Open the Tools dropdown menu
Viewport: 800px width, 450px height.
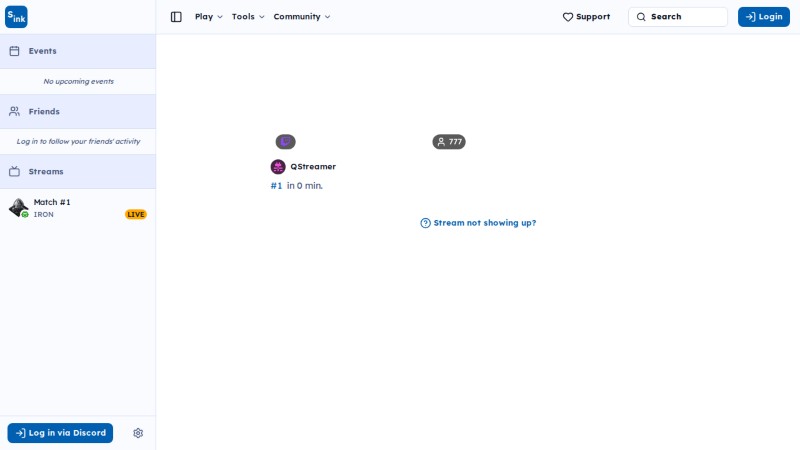[248, 17]
